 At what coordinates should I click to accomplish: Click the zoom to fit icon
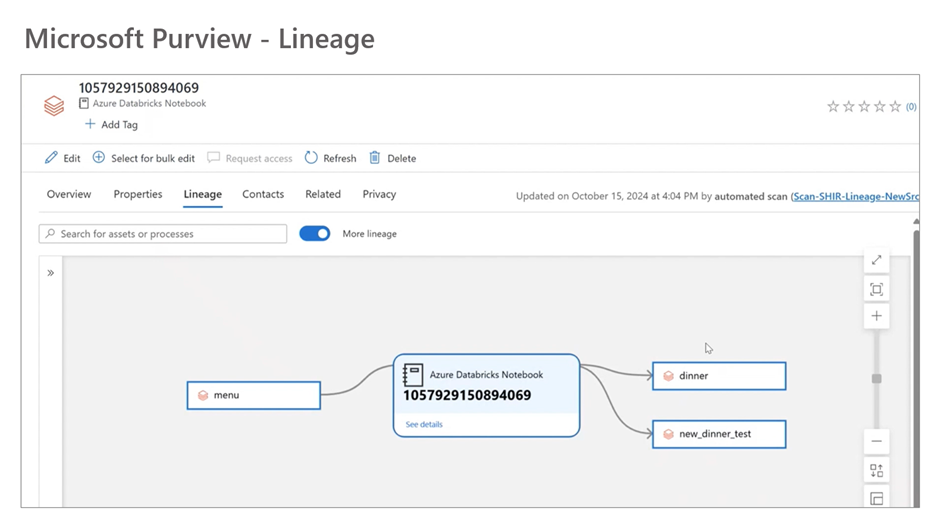click(876, 289)
